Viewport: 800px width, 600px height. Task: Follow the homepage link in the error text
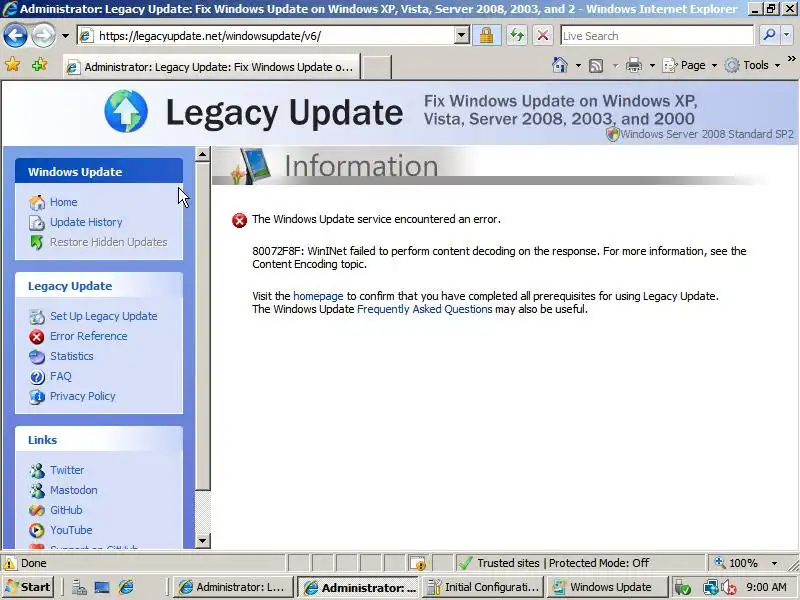click(x=318, y=296)
